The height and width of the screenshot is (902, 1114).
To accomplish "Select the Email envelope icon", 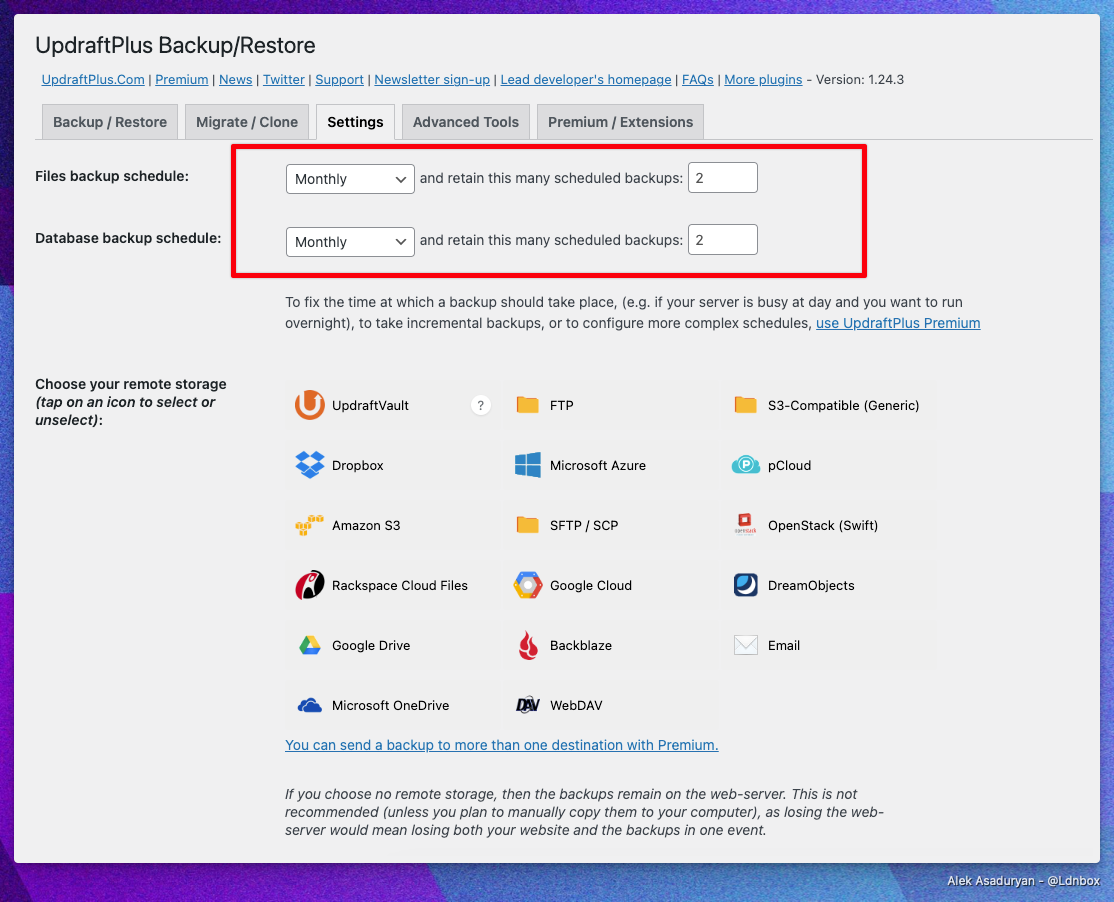I will pyautogui.click(x=745, y=645).
